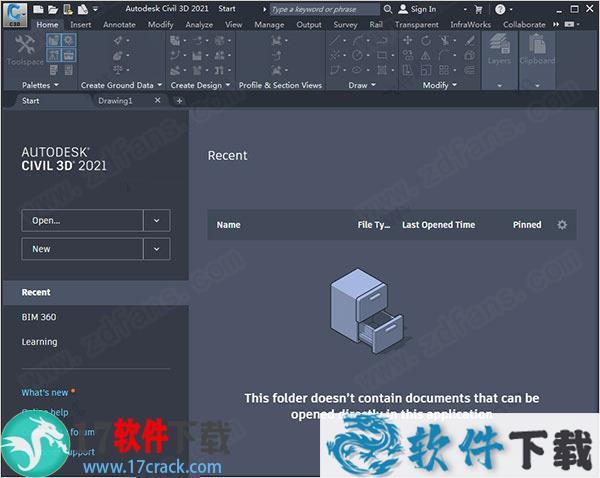Select BIM 360 in the sidebar
The image size is (600, 478).
click(x=38, y=317)
